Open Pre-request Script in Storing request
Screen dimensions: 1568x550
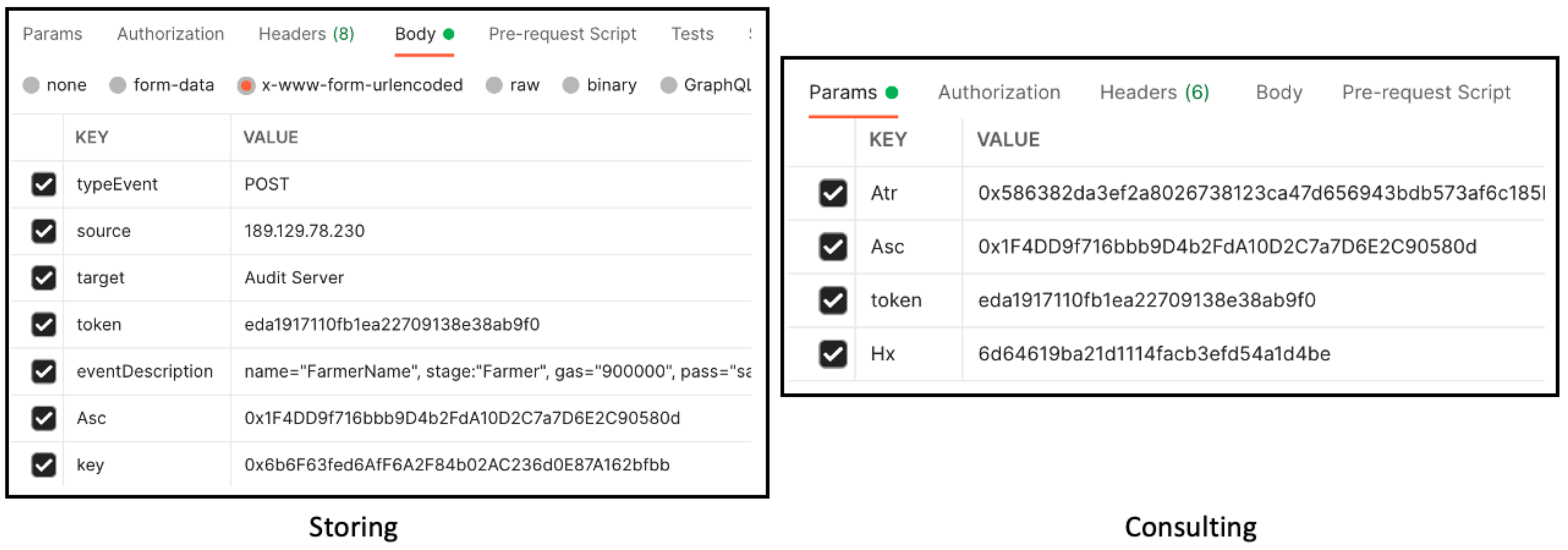click(x=561, y=34)
